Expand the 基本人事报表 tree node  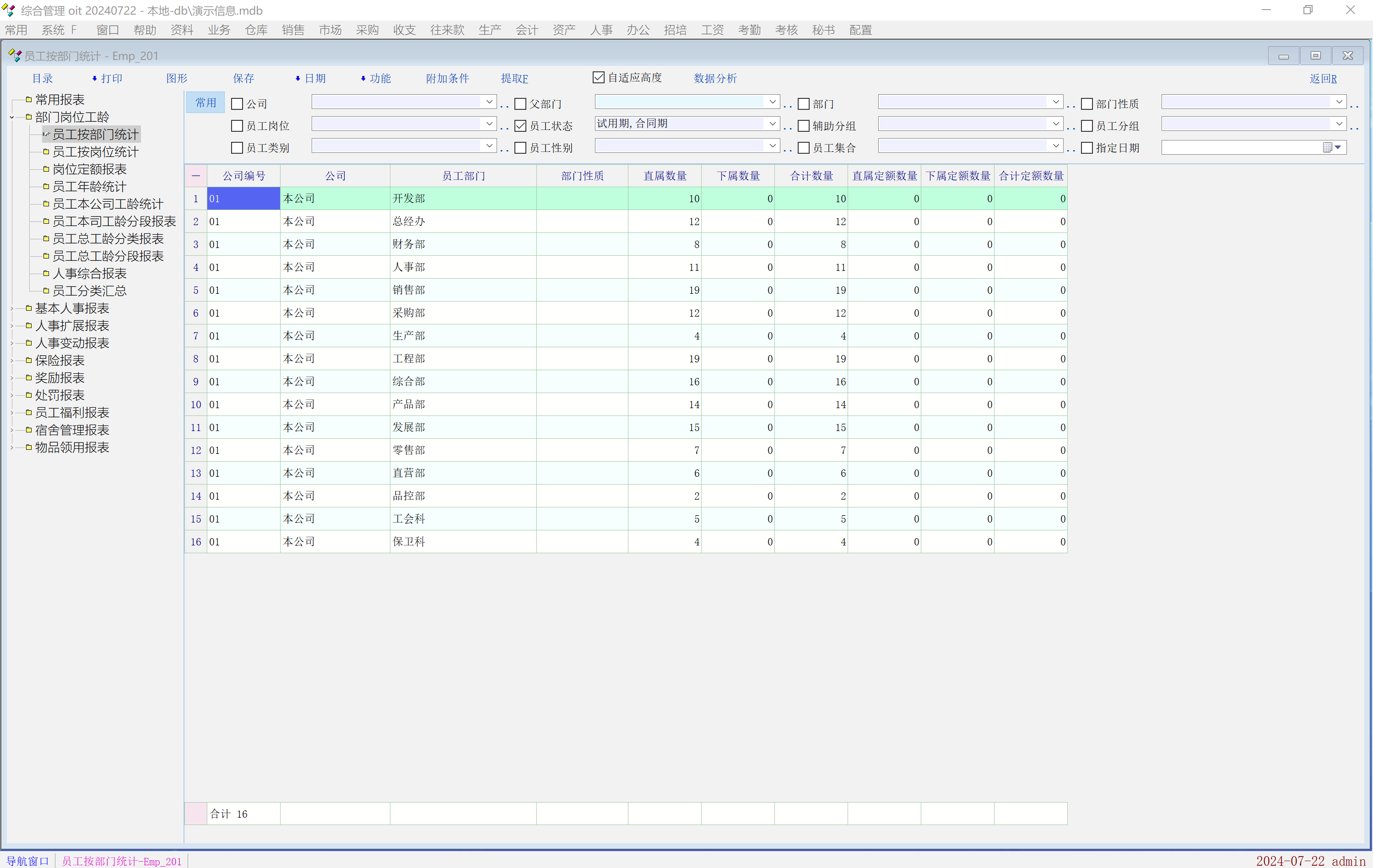coord(12,308)
